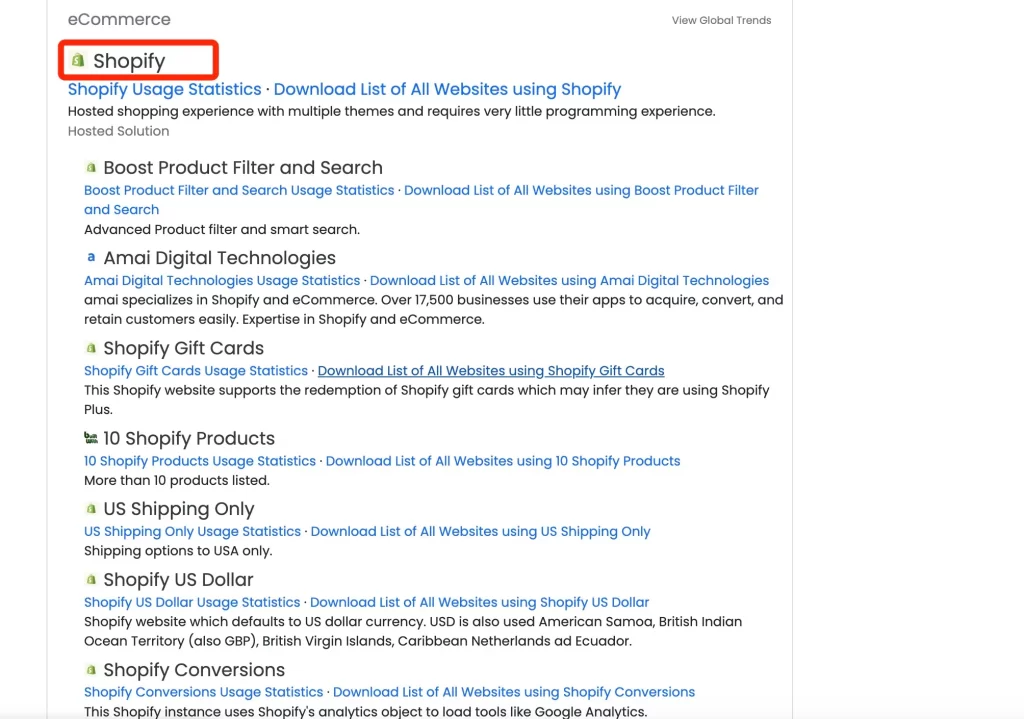Click the Shopify Gift Cards heading
1024x719 pixels.
click(x=184, y=348)
